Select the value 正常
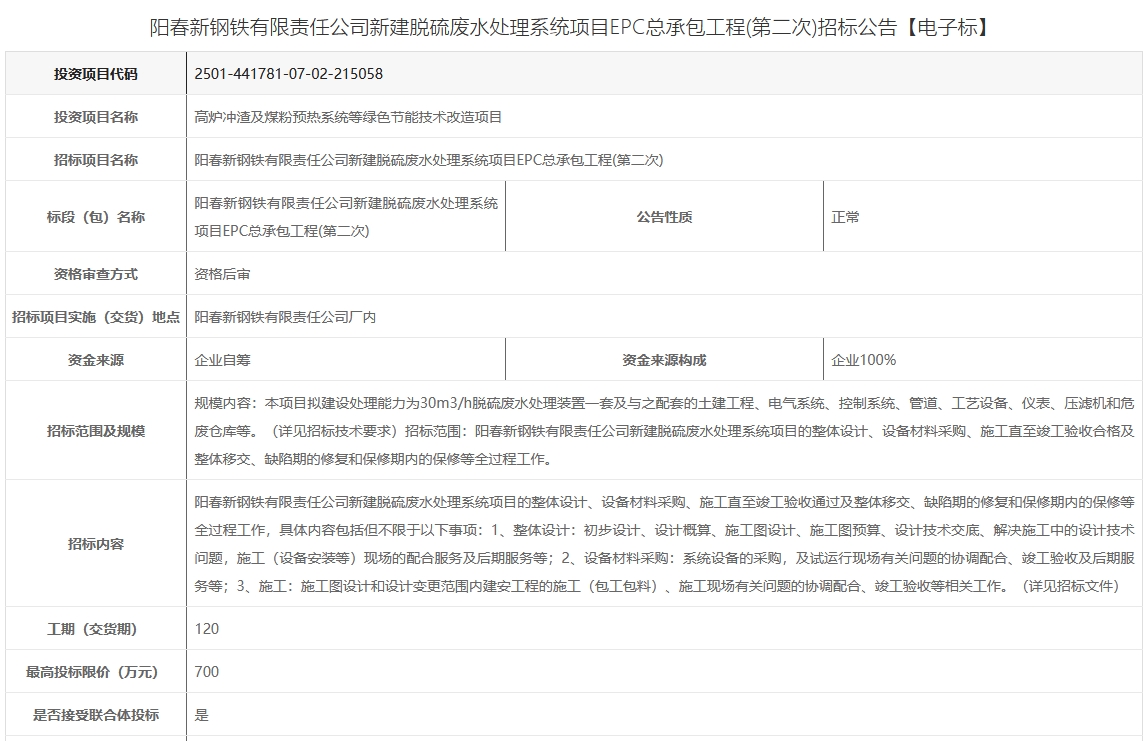The image size is (1148, 741). pos(845,217)
